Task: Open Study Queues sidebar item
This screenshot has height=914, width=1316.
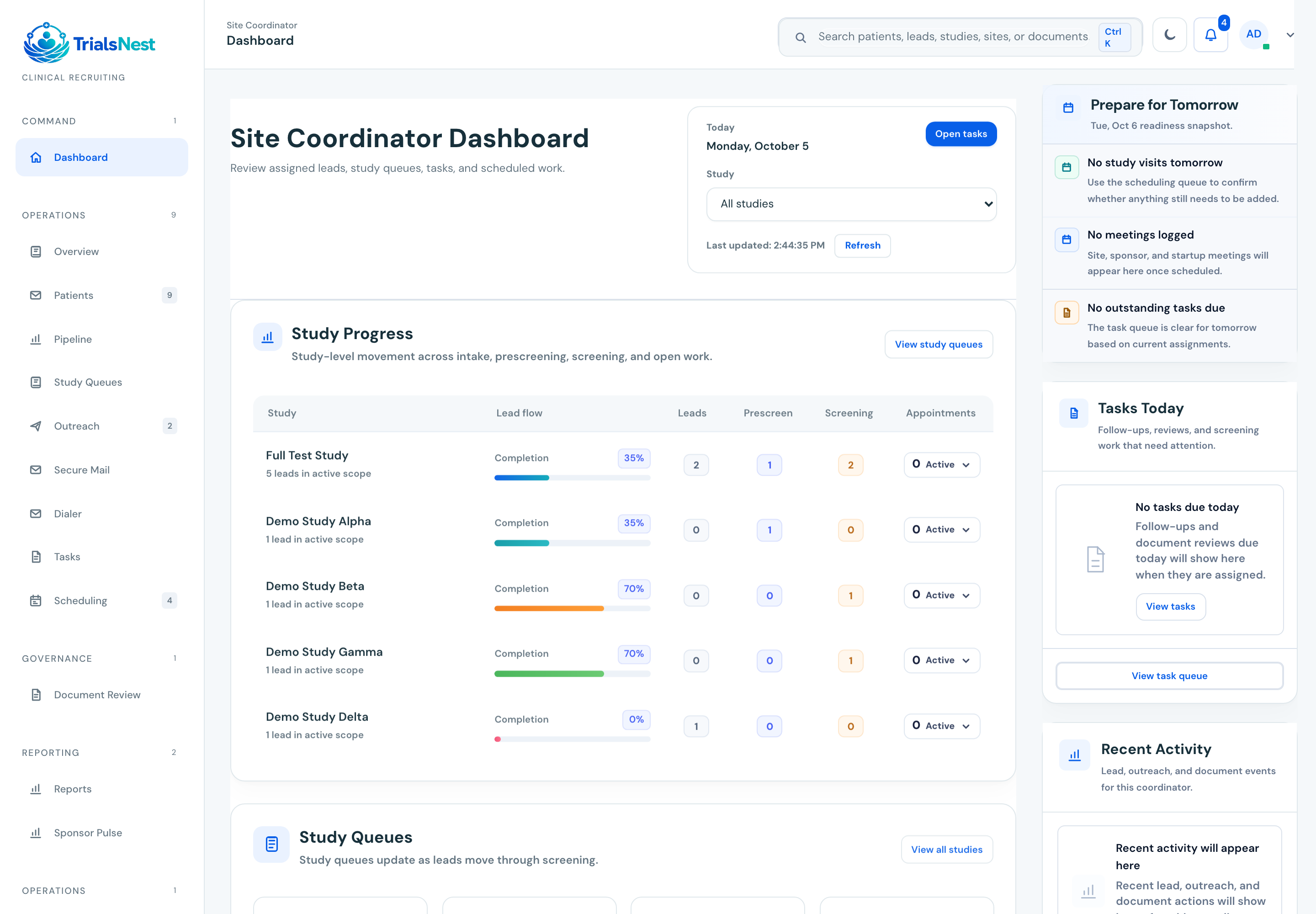Action: pyautogui.click(x=102, y=382)
